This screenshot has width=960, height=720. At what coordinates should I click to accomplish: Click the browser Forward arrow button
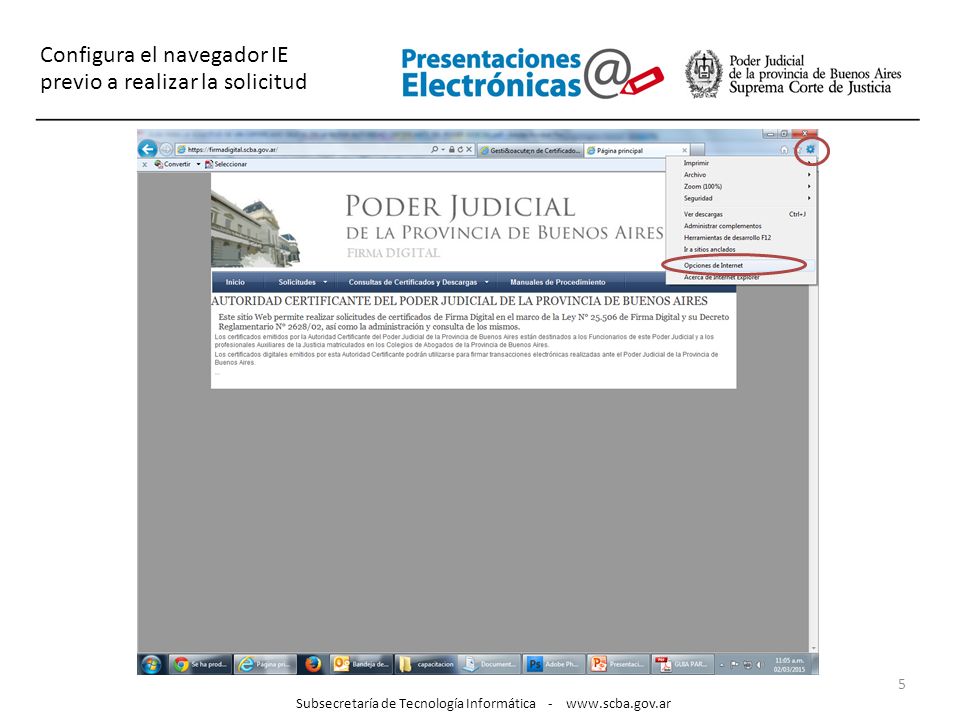tap(166, 149)
